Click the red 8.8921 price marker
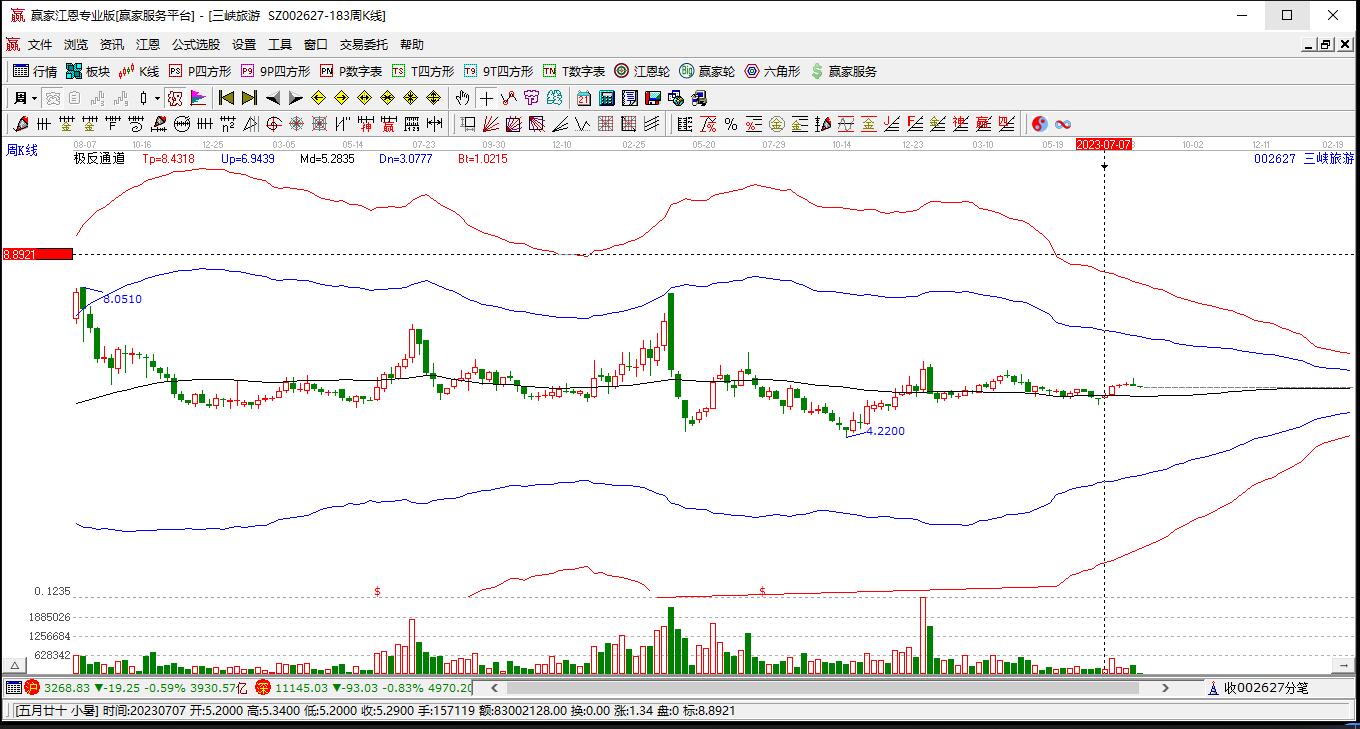Viewport: 1360px width, 729px height. pos(37,255)
